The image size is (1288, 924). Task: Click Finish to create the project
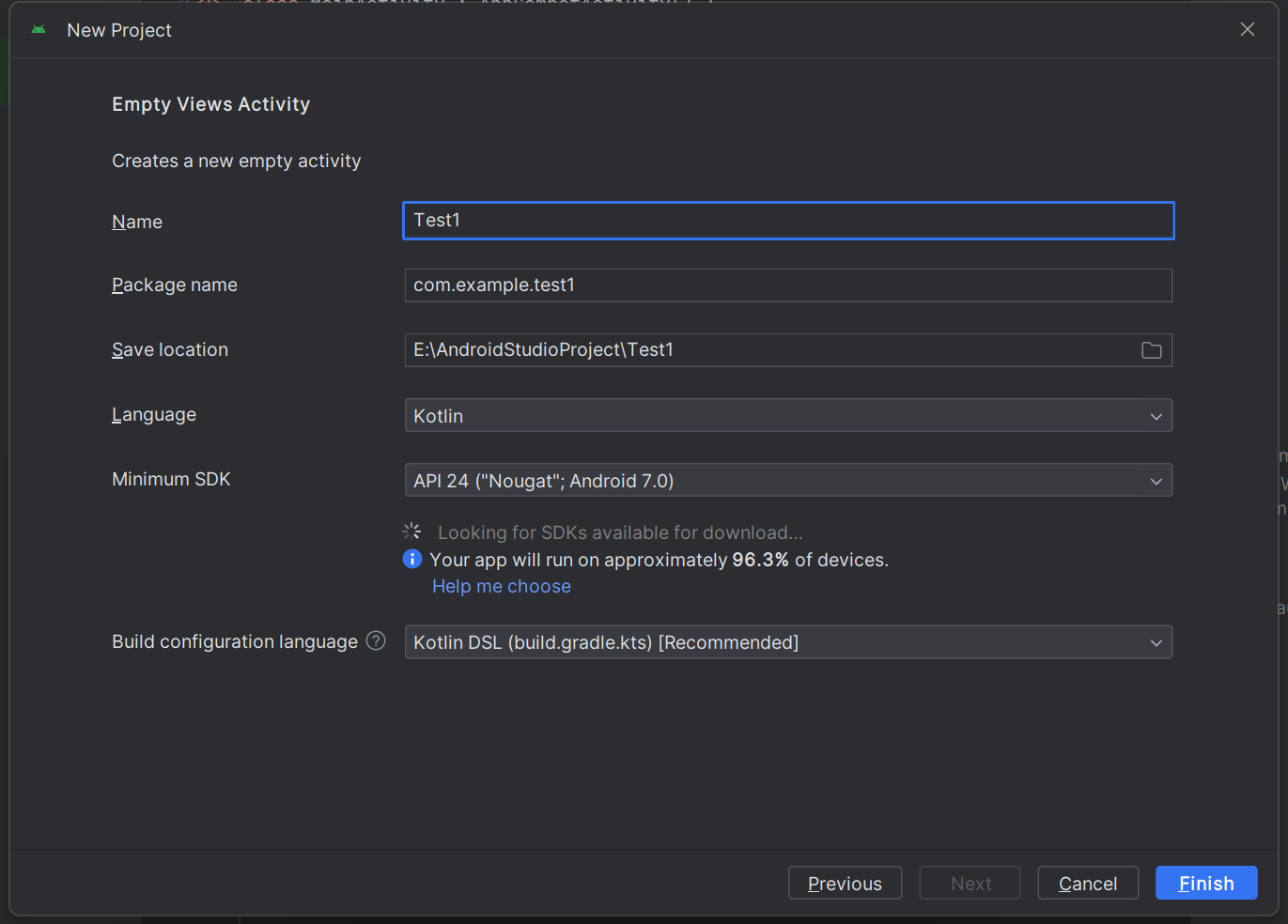[1205, 883]
